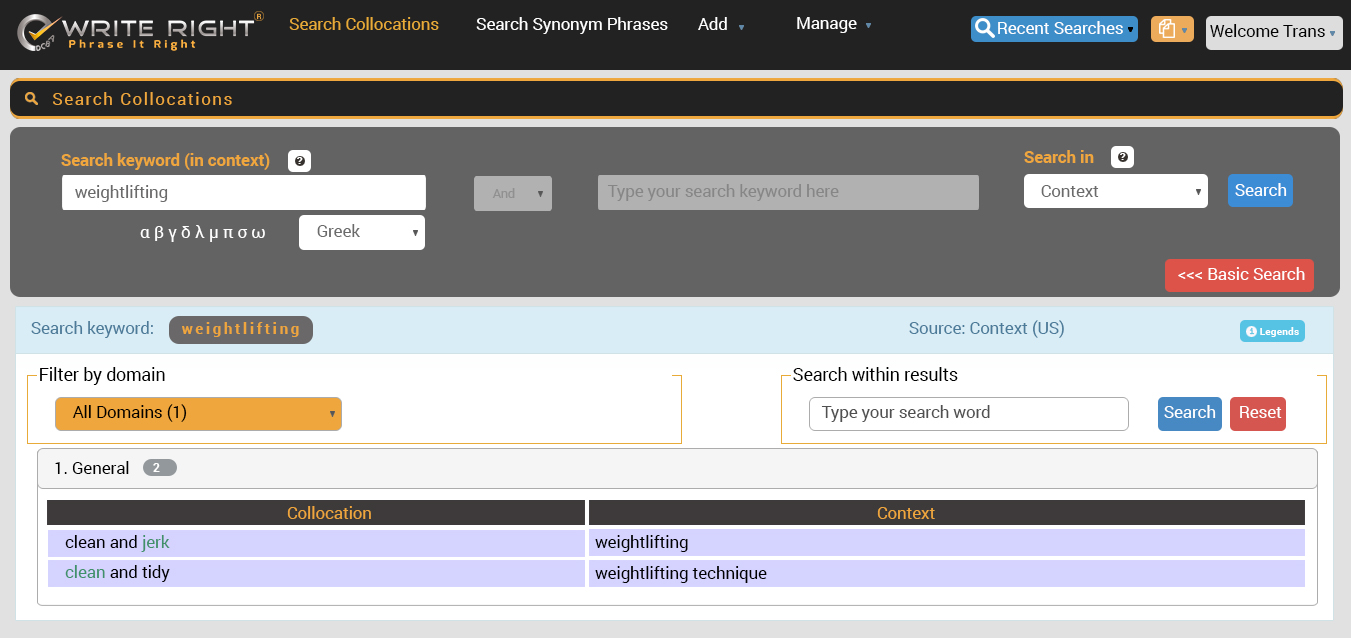Click help icon next to Search in
The image size is (1351, 638).
tap(1122, 158)
